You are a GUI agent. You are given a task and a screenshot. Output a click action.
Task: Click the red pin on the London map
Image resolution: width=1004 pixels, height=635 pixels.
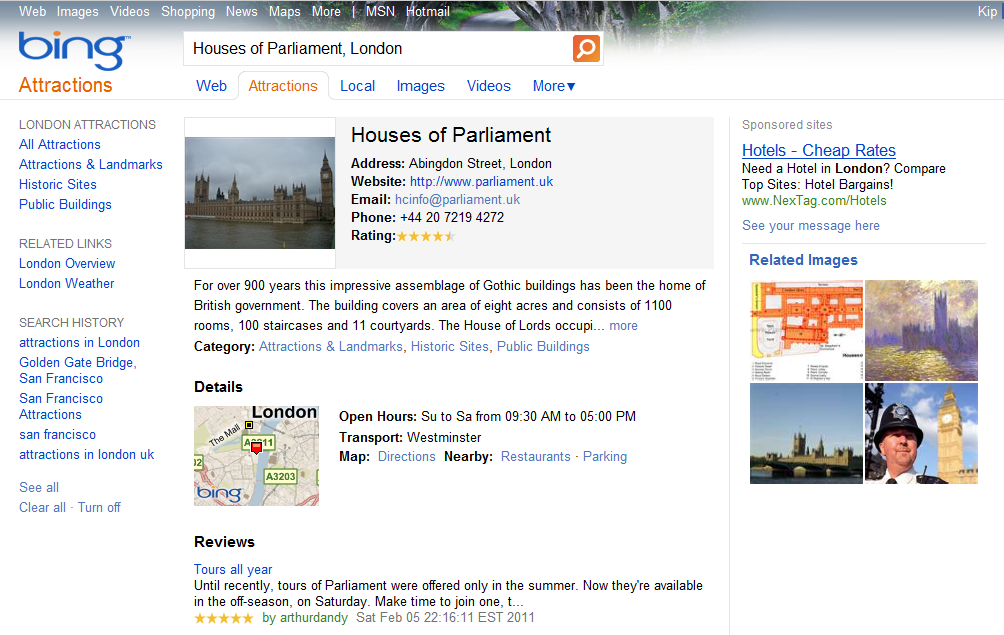(256, 447)
